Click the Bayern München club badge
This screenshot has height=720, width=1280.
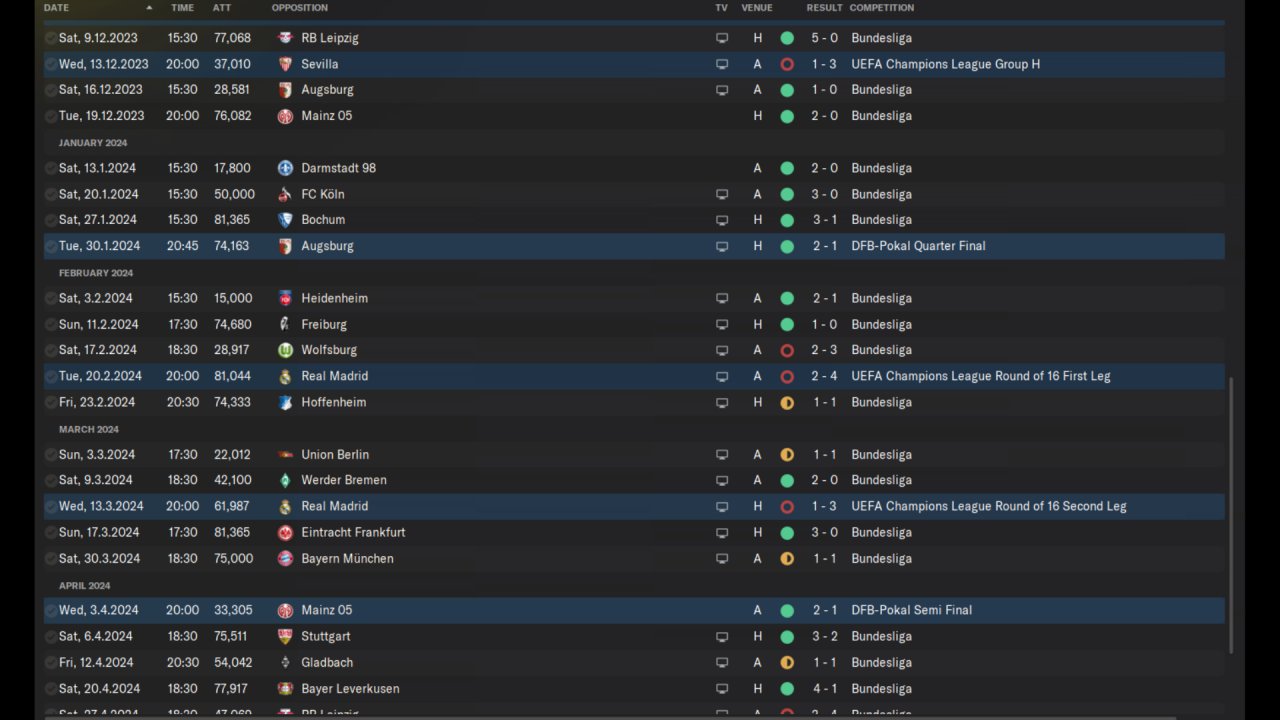pos(285,559)
